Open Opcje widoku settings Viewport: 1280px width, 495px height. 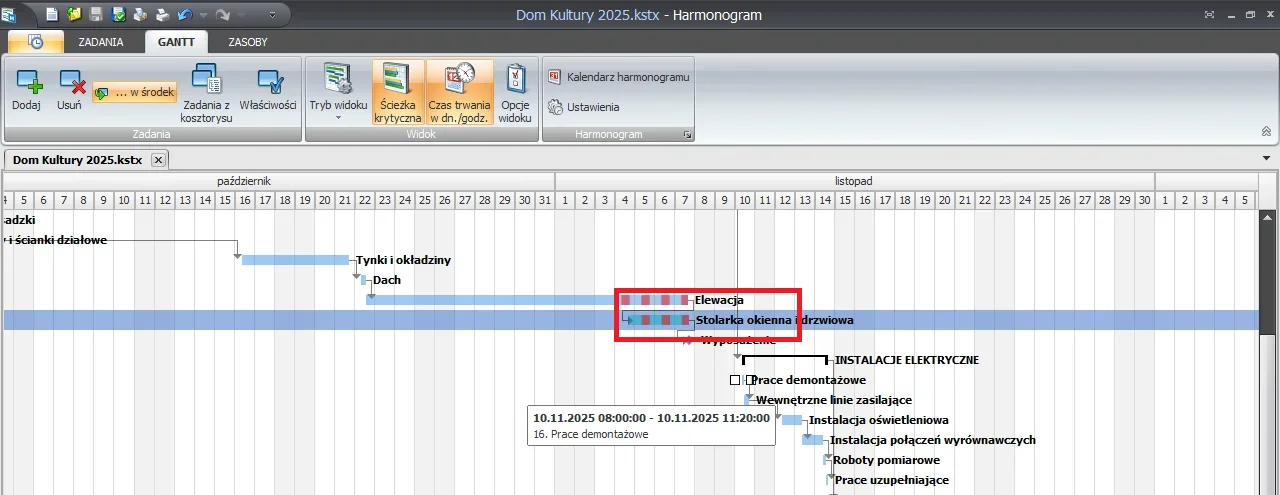pyautogui.click(x=515, y=92)
